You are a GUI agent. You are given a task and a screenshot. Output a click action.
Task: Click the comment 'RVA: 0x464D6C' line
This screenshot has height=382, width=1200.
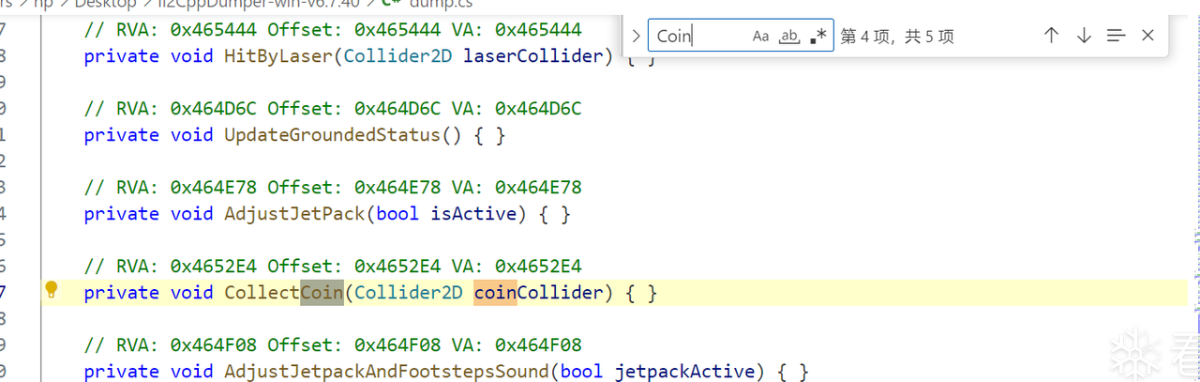333,108
